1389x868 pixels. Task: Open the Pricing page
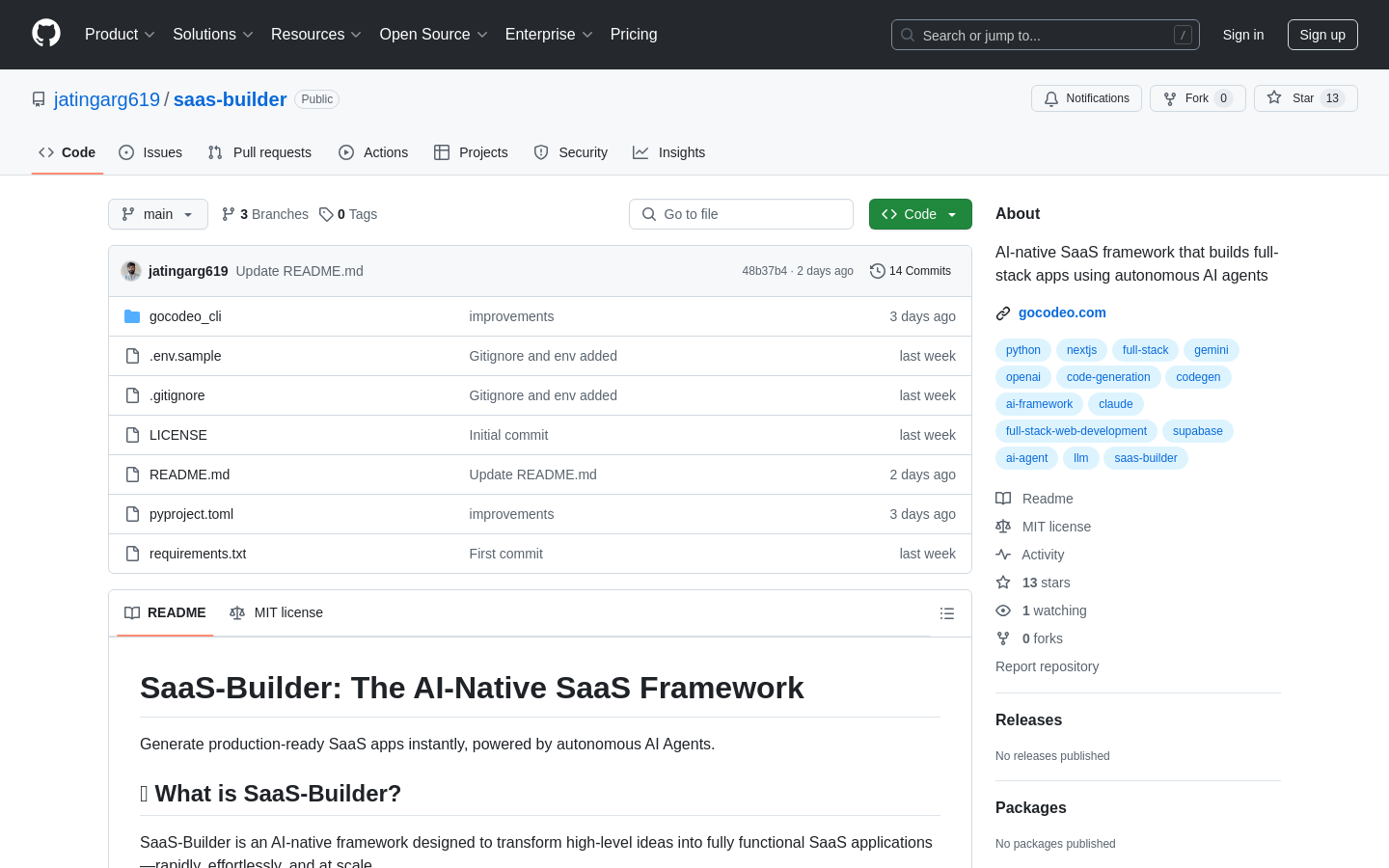tap(634, 34)
